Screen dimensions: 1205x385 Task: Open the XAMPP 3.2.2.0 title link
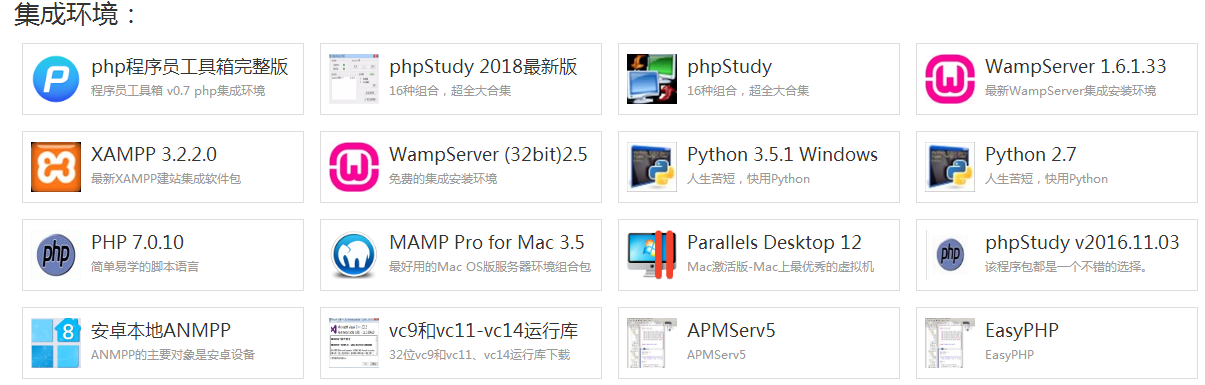pos(154,155)
